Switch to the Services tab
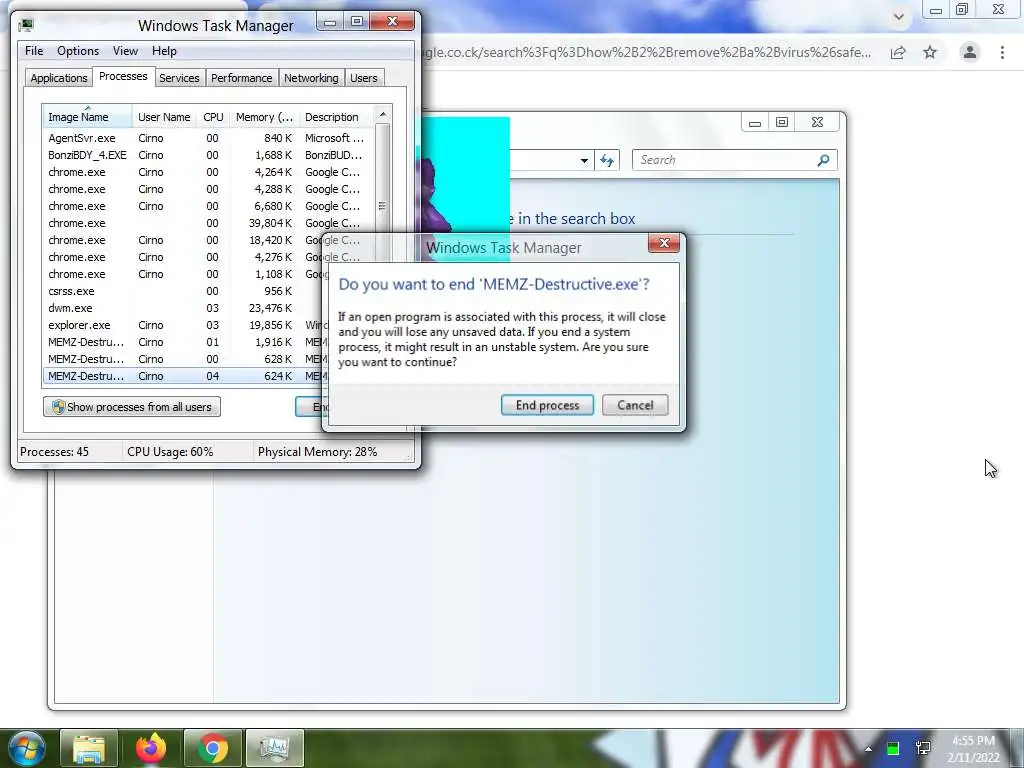Image resolution: width=1024 pixels, height=768 pixels. [179, 78]
